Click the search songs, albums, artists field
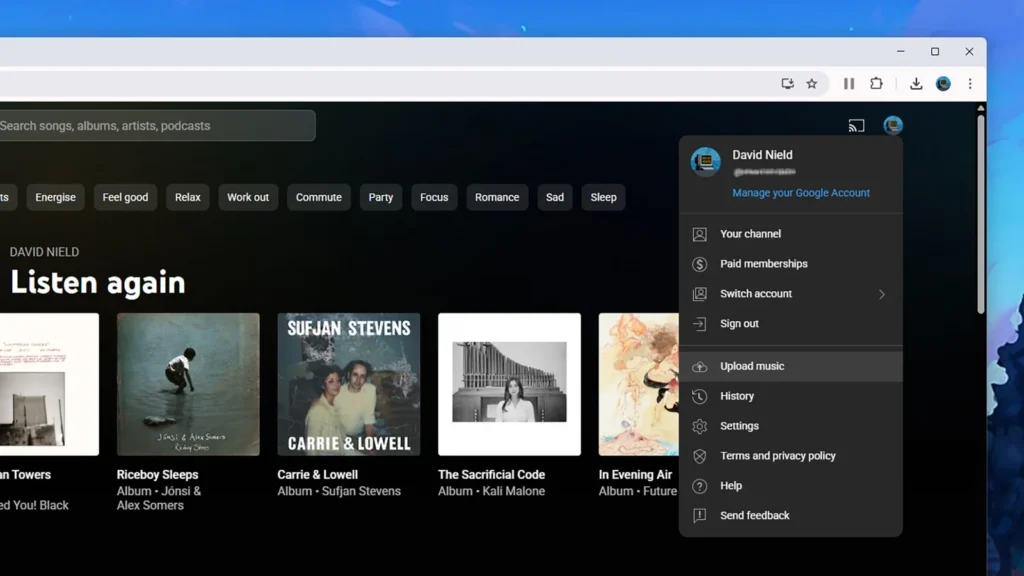Viewport: 1024px width, 576px height. coord(157,125)
